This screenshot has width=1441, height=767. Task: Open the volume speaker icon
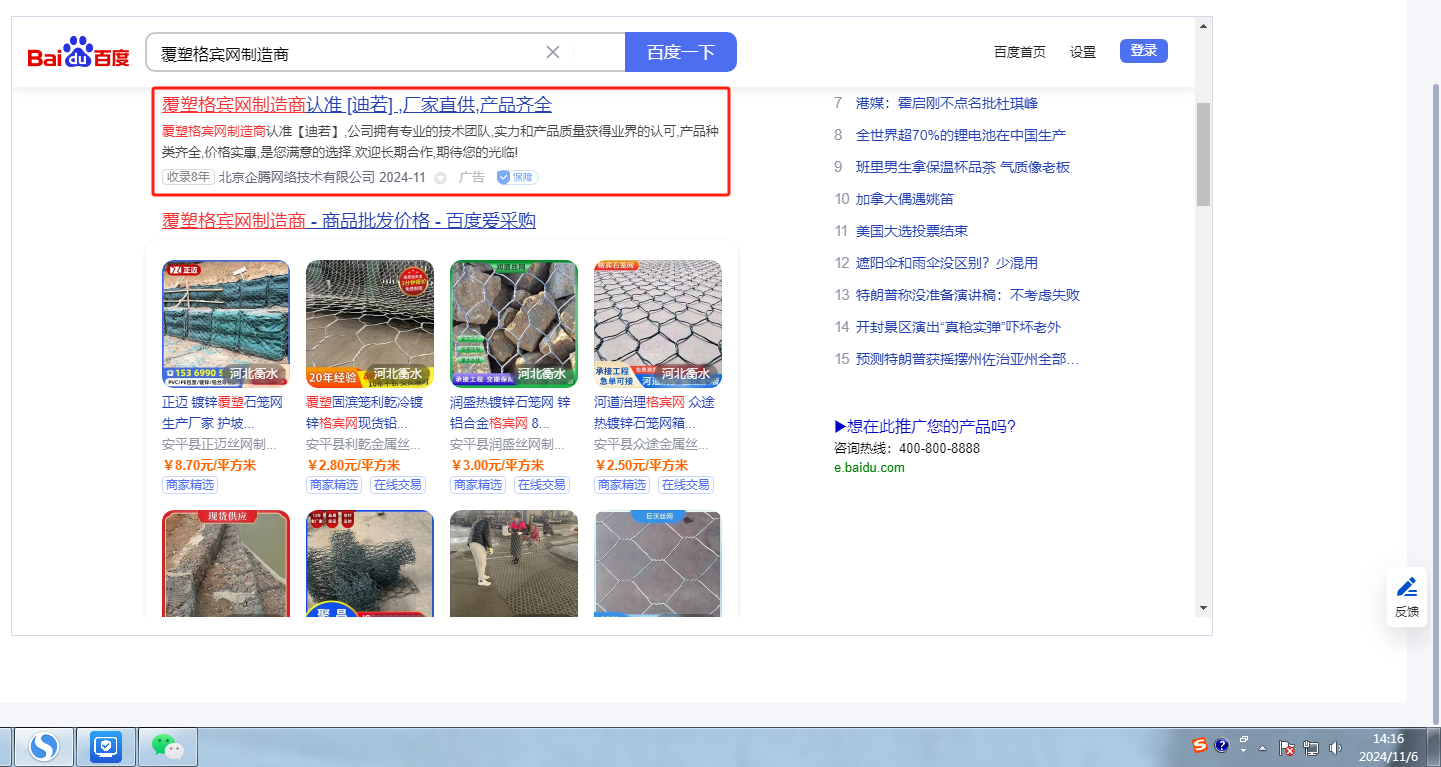1335,747
